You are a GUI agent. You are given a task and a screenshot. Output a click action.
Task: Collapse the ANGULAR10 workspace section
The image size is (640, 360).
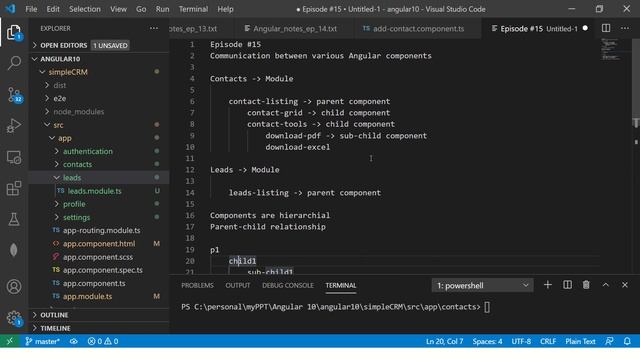[99, 59]
